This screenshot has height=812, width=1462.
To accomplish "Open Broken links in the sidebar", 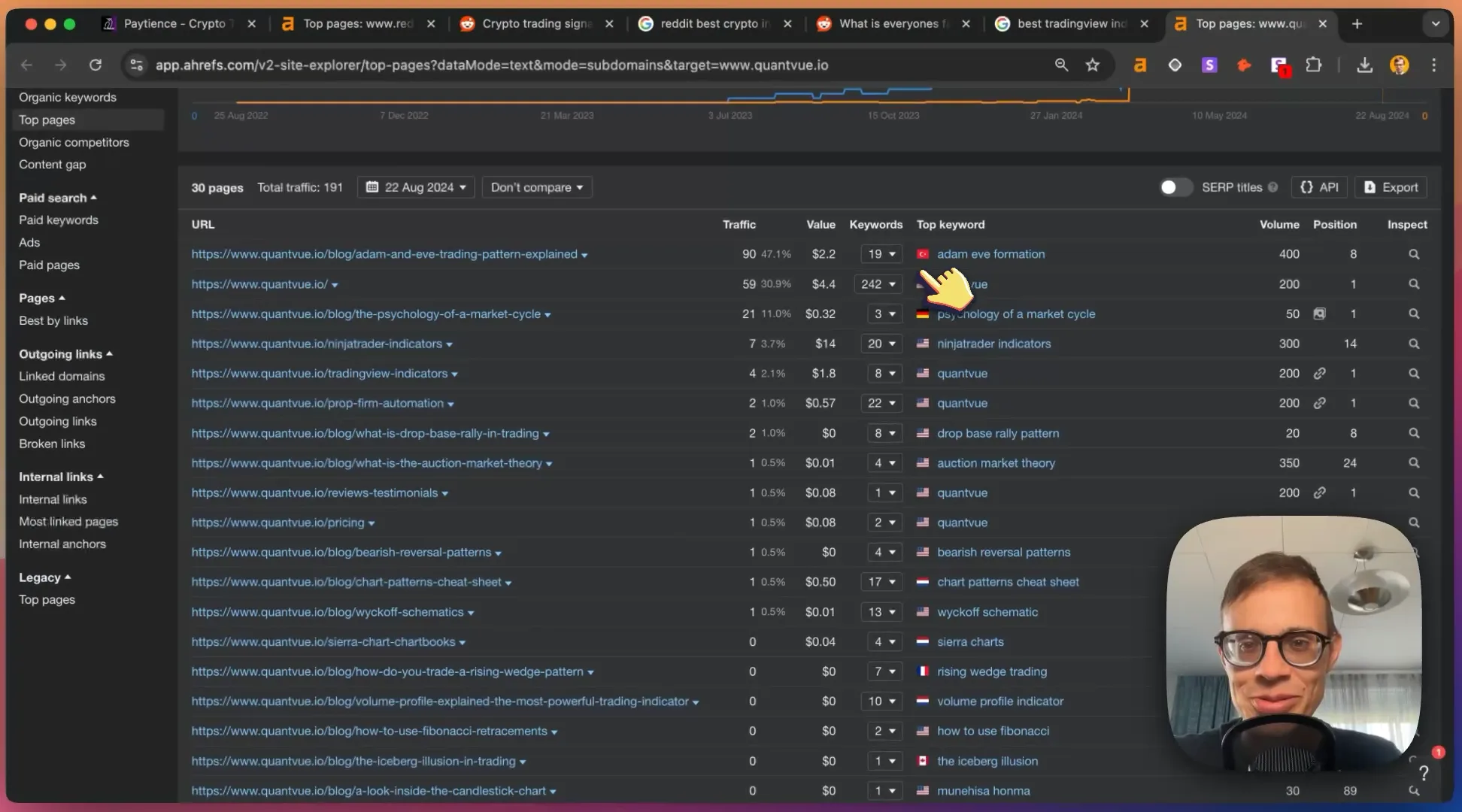I will (x=52, y=444).
